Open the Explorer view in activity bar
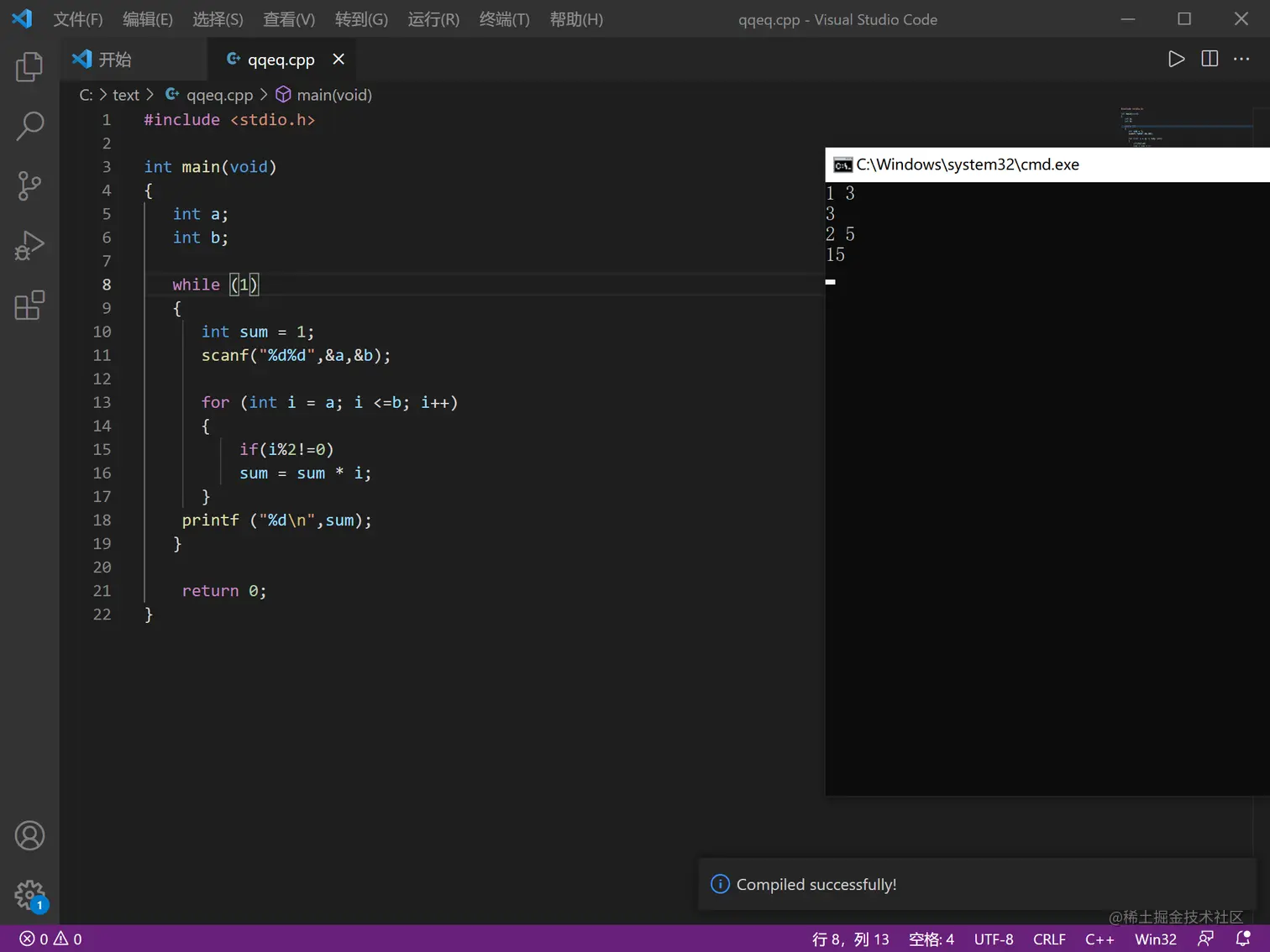Image resolution: width=1270 pixels, height=952 pixels. (29, 66)
